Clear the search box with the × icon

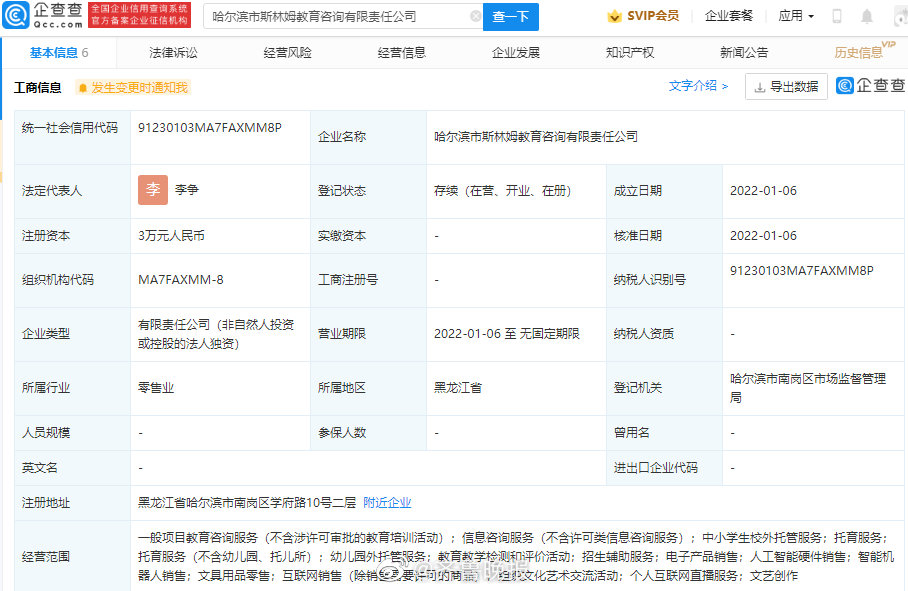(x=477, y=17)
